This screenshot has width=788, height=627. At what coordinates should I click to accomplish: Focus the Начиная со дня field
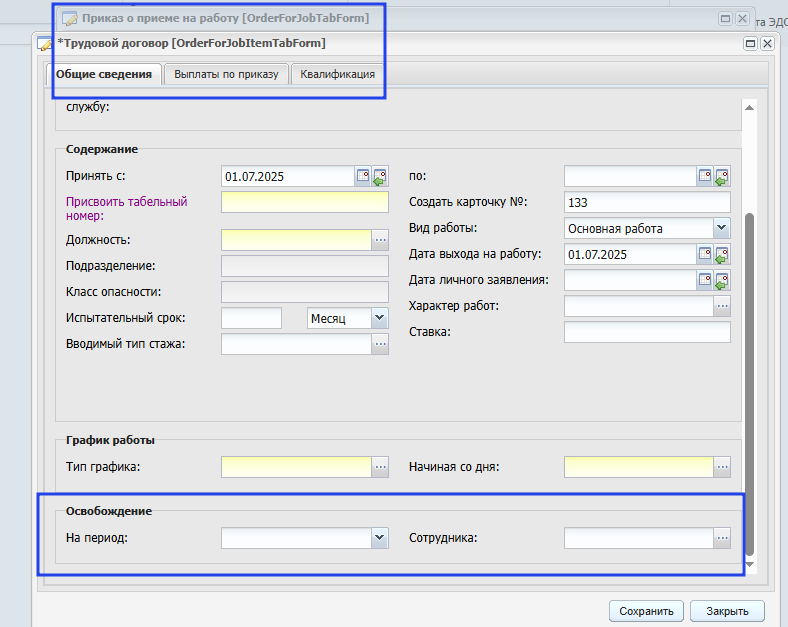pos(639,467)
